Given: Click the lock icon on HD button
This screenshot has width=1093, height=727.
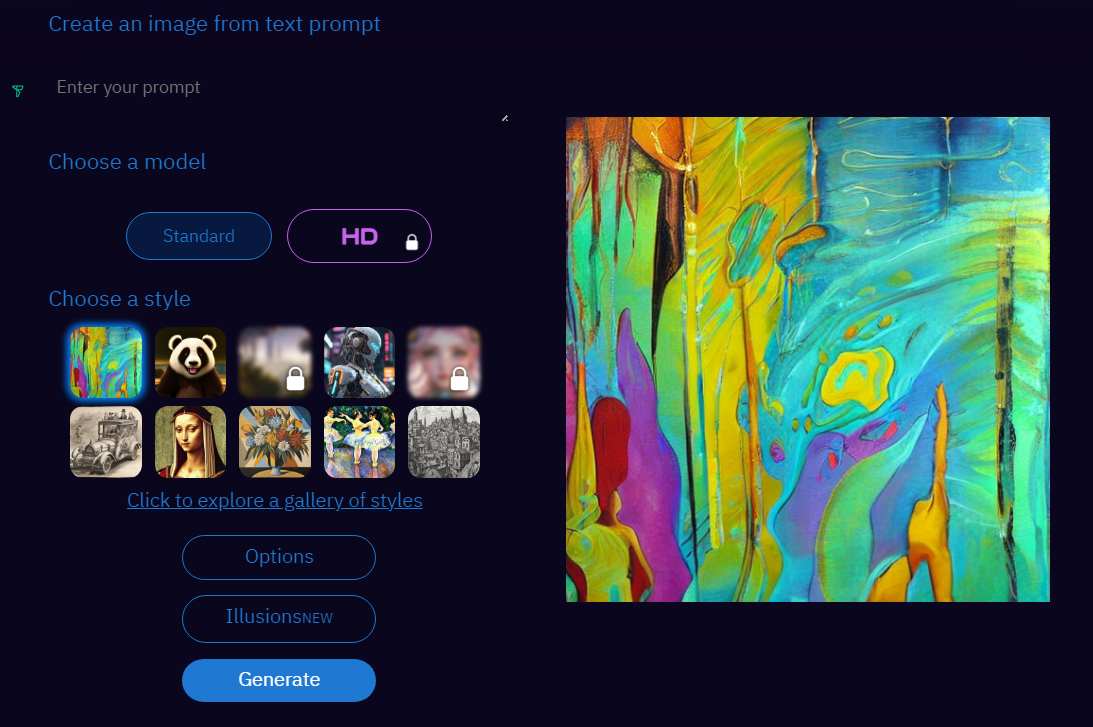Looking at the screenshot, I should pyautogui.click(x=412, y=242).
